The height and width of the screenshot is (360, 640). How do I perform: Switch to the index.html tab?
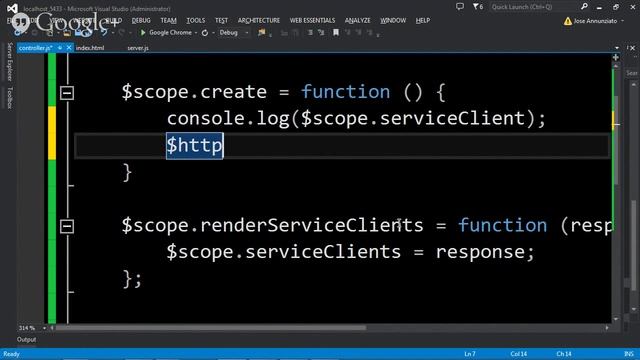pyautogui.click(x=90, y=48)
